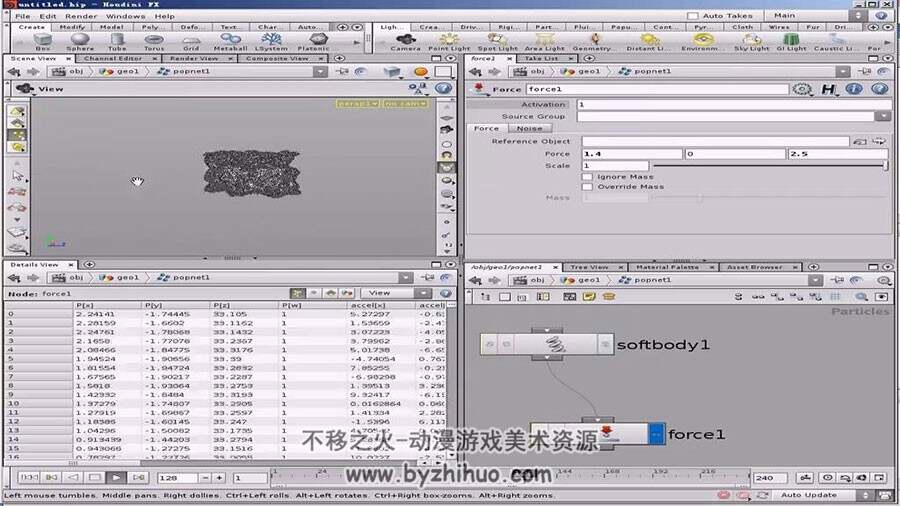Viewport: 900px width, 506px height.
Task: Add a Spot Light from the shelf
Action: (498, 41)
